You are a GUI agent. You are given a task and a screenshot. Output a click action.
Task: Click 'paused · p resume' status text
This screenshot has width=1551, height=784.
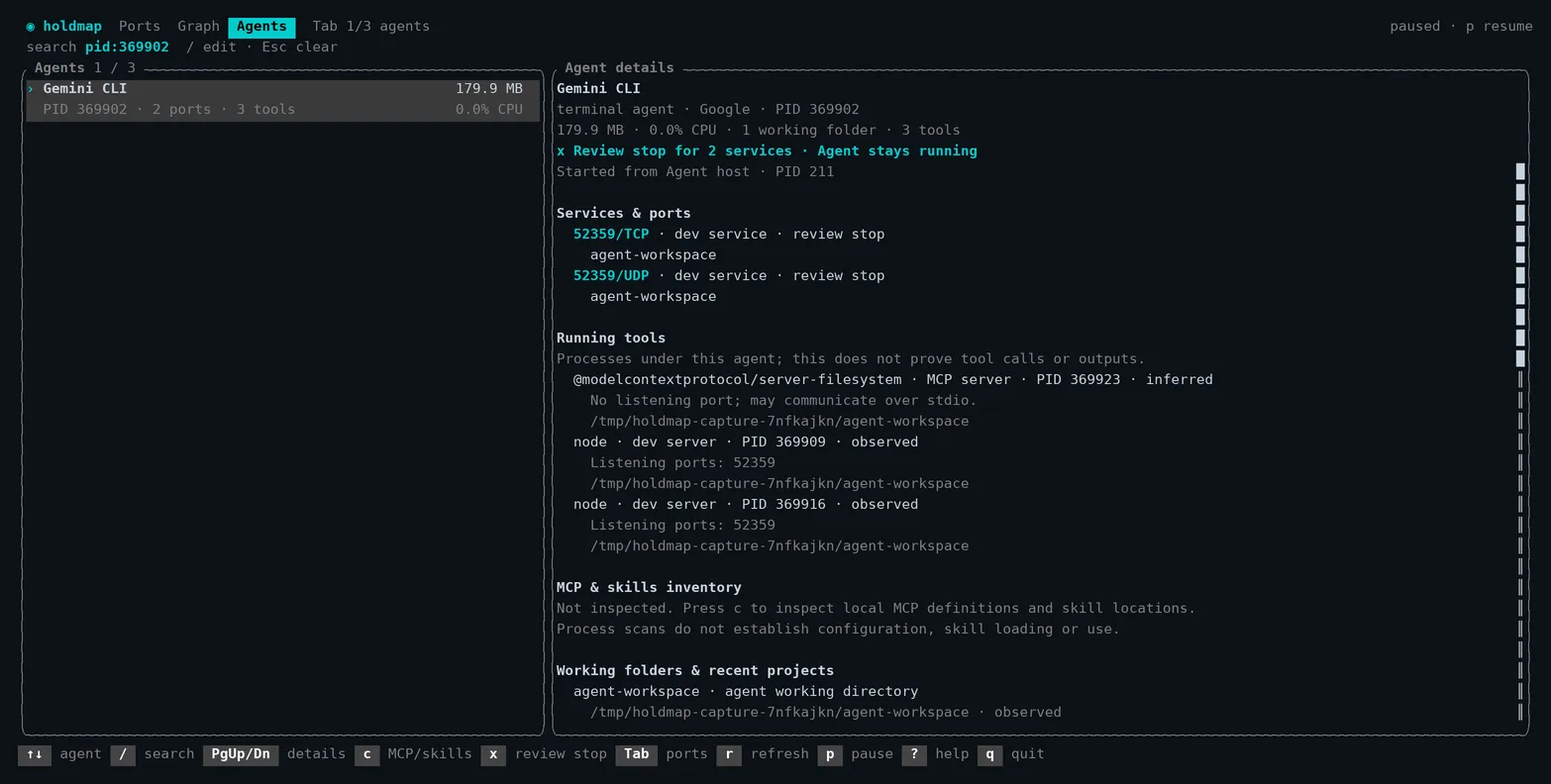point(1461,26)
